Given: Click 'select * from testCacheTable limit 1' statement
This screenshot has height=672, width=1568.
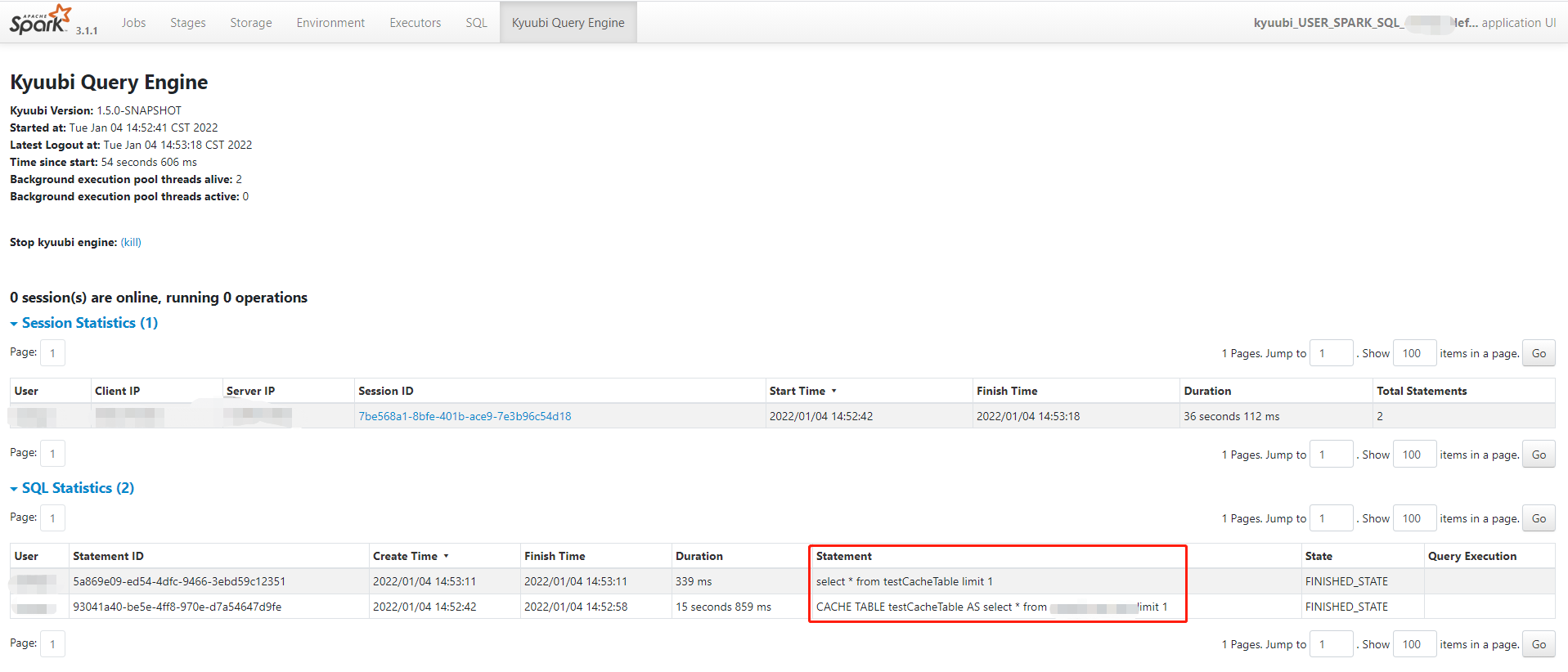Looking at the screenshot, I should click(x=904, y=581).
